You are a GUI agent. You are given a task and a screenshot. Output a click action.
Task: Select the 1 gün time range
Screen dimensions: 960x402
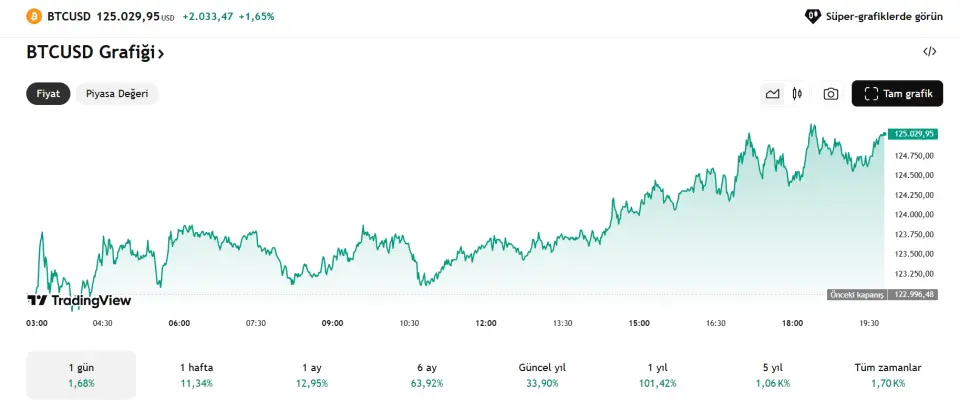[81, 375]
